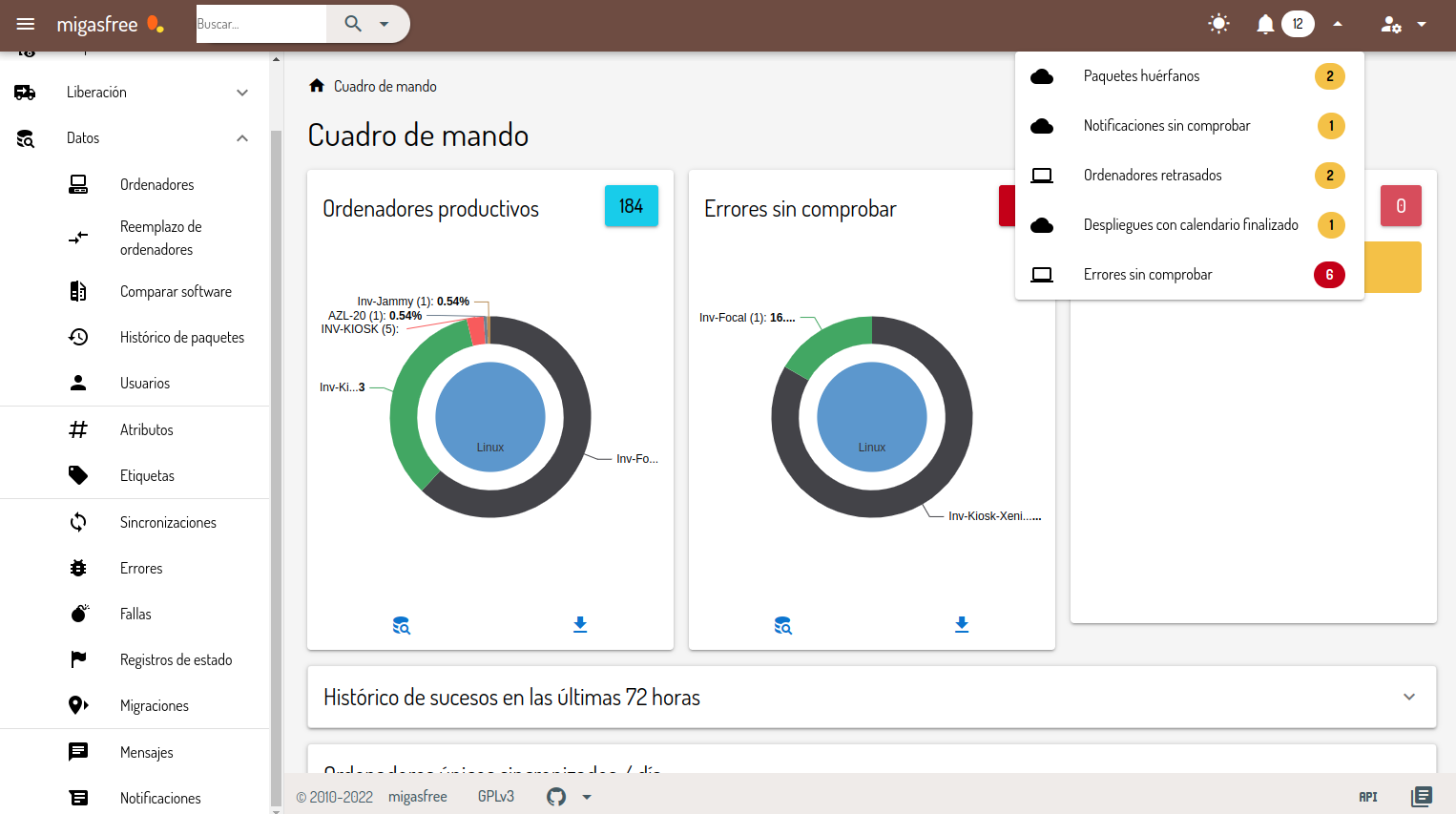Click the Reemplazo swap arrows icon
Viewport: 1456px width, 814px height.
78,238
